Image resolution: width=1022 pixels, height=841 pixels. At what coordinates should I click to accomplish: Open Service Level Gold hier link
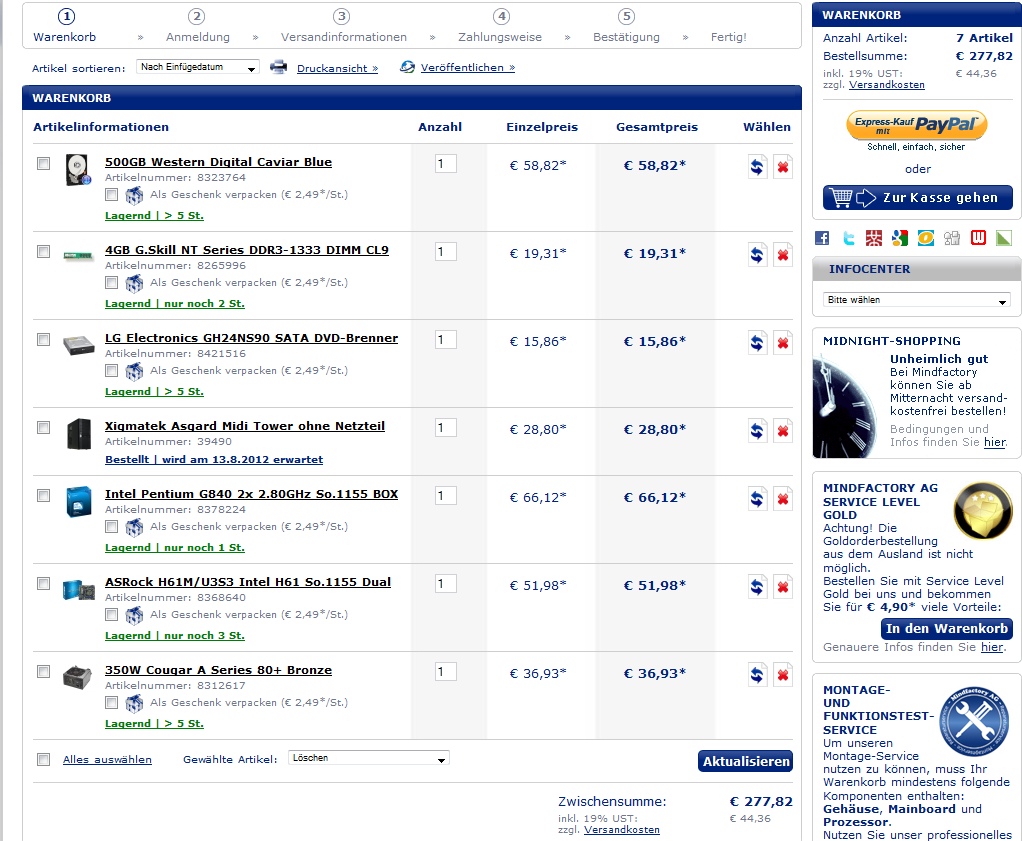pos(992,647)
